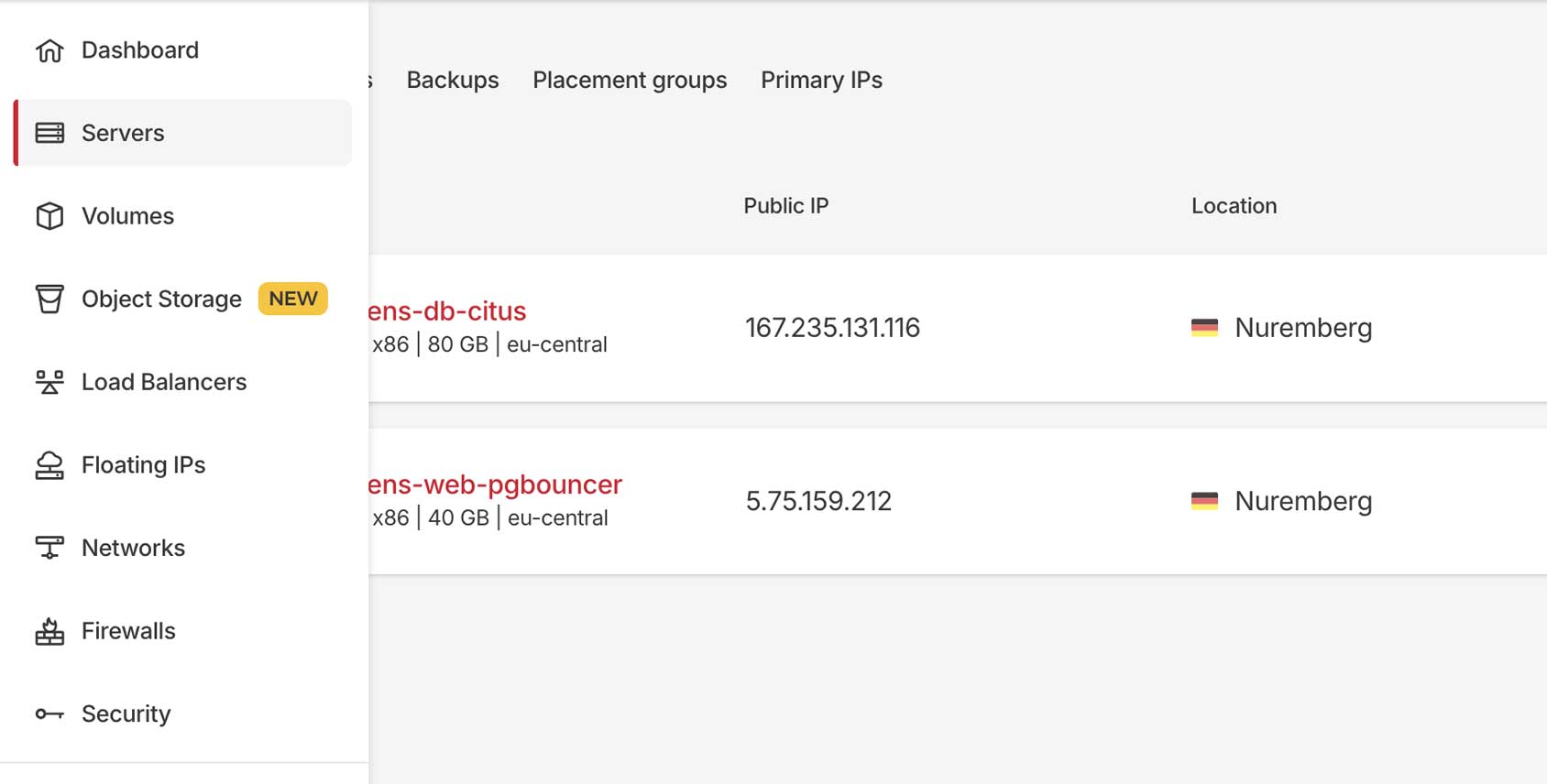Screen dimensions: 1547x784
Task: Open the Backups tab
Action: tap(453, 81)
